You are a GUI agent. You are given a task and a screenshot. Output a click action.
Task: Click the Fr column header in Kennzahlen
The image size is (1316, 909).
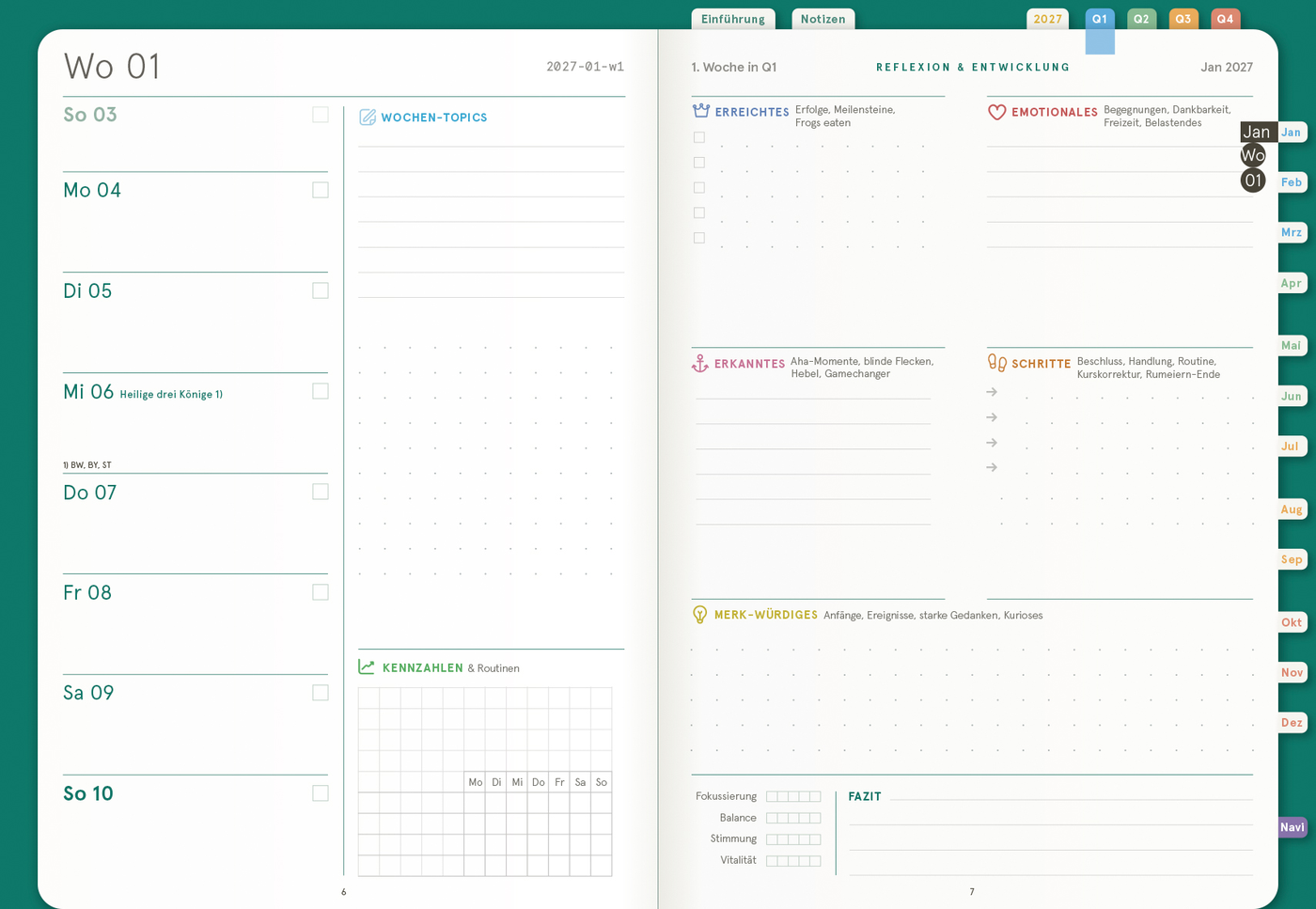tap(559, 782)
